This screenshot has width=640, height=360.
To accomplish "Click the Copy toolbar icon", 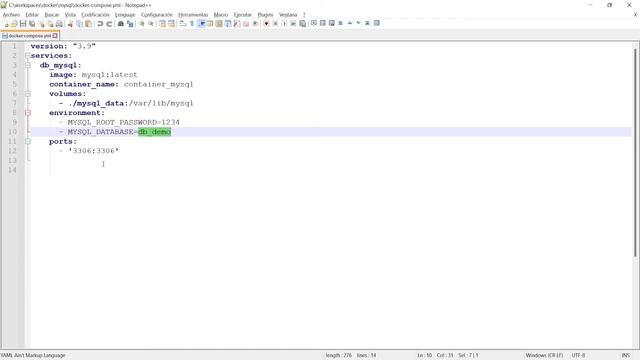I will (80, 24).
